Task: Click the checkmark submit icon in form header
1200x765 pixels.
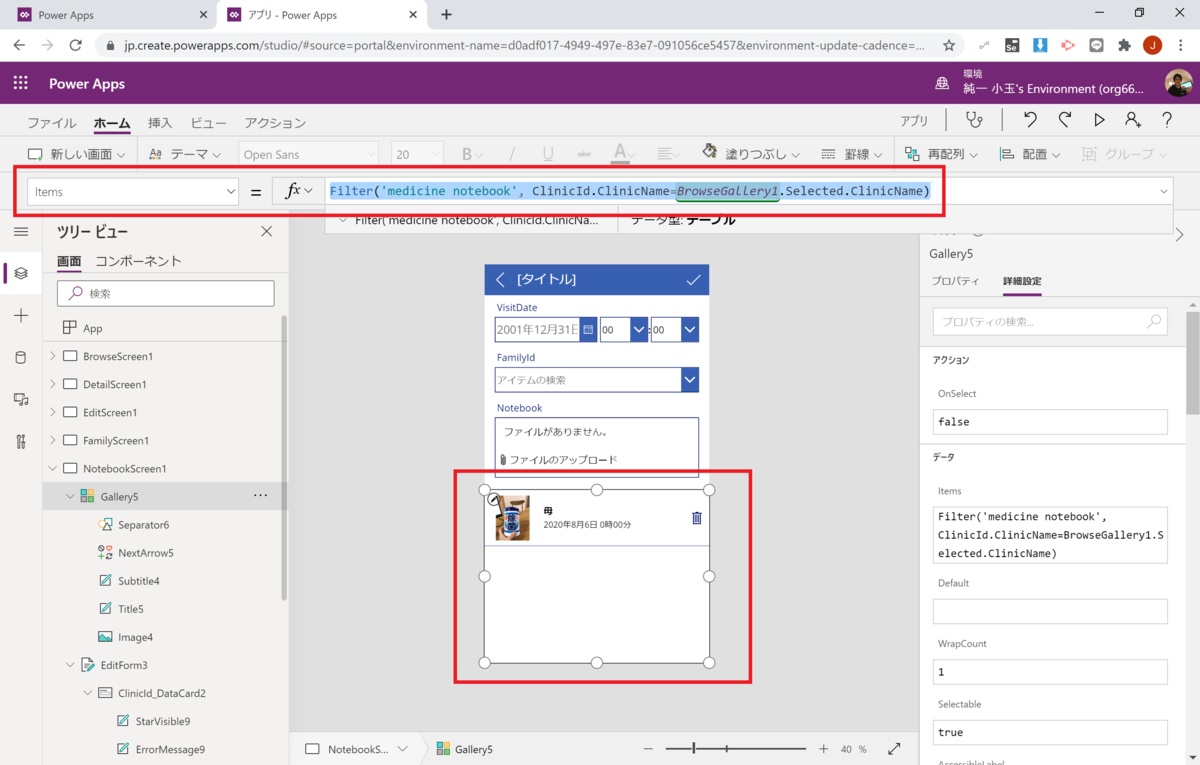Action: coord(693,280)
